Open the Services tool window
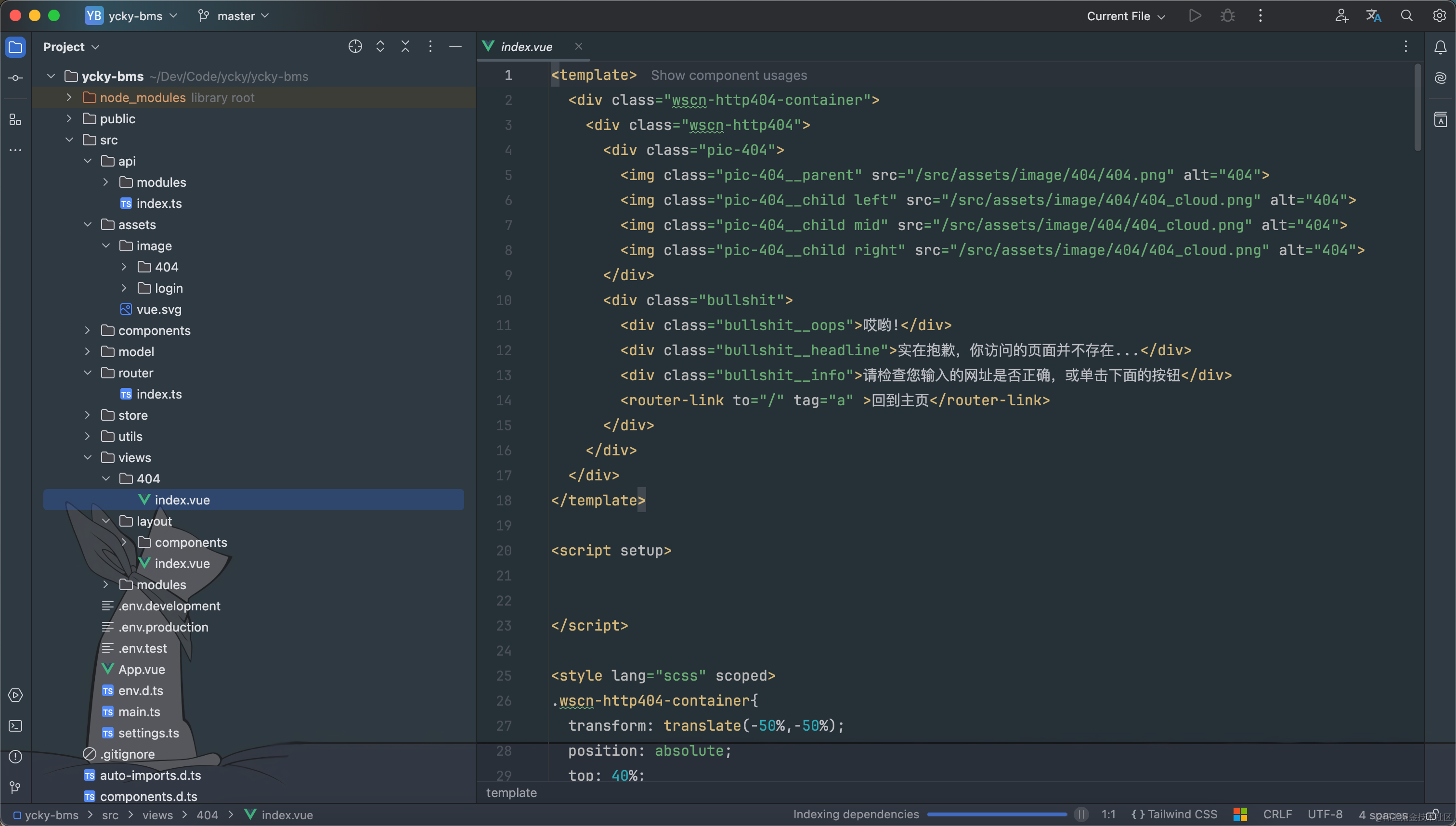This screenshot has width=1456, height=826. click(x=15, y=695)
